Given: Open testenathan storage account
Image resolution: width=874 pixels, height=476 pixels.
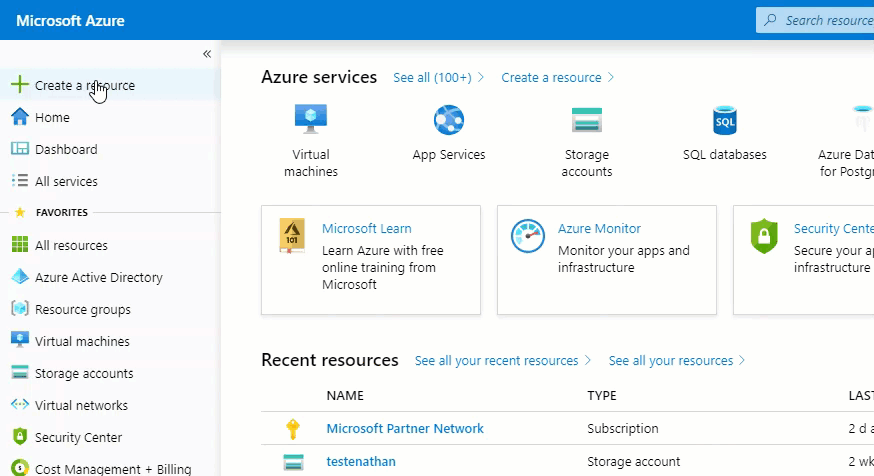Looking at the screenshot, I should click(x=361, y=462).
